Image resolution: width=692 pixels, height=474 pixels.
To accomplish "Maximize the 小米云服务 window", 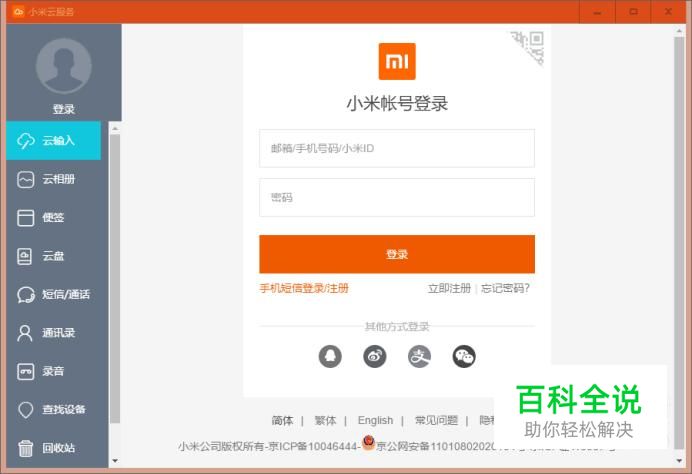I will click(633, 12).
